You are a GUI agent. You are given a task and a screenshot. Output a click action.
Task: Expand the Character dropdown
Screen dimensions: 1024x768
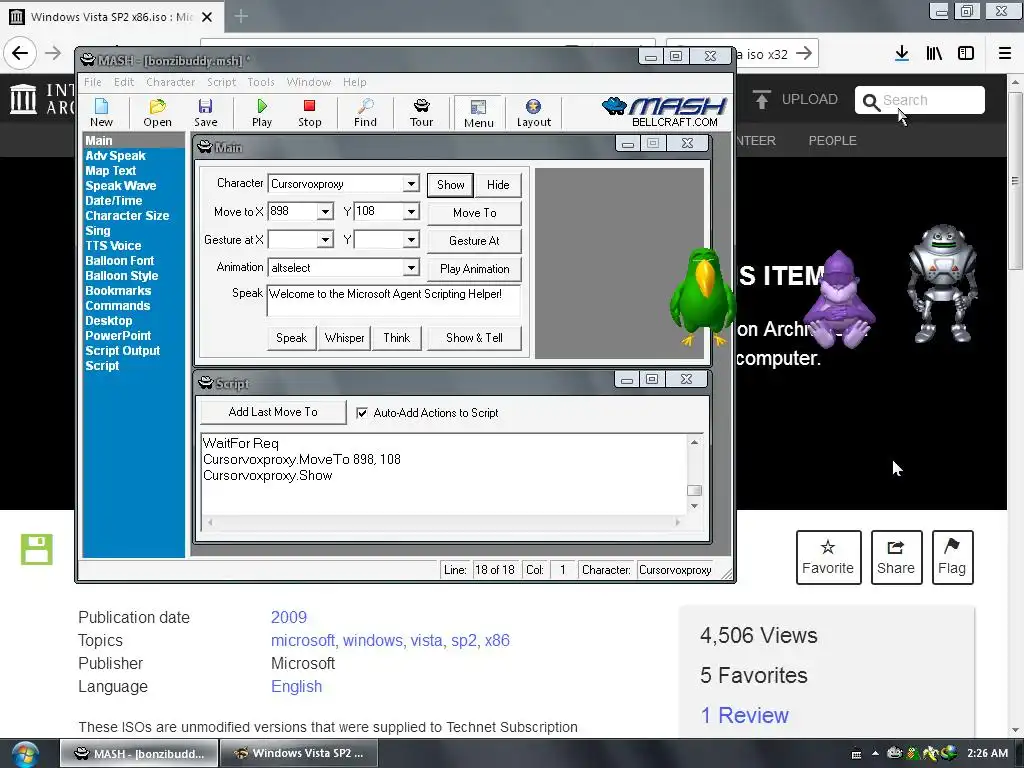click(x=411, y=184)
